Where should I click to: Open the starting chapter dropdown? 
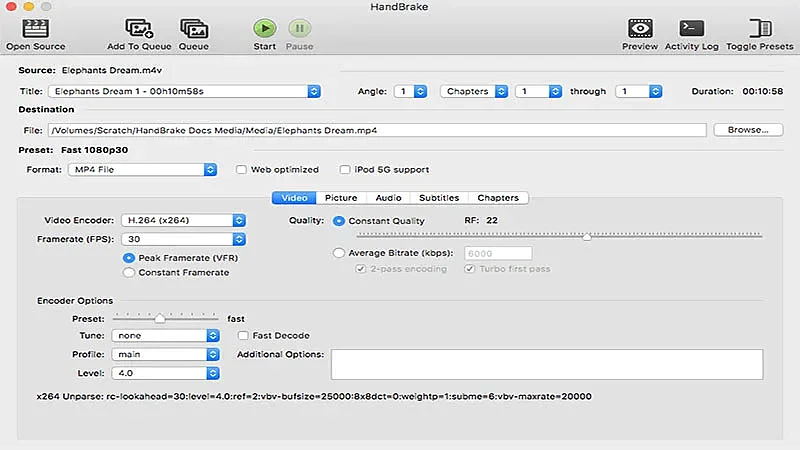click(x=538, y=91)
